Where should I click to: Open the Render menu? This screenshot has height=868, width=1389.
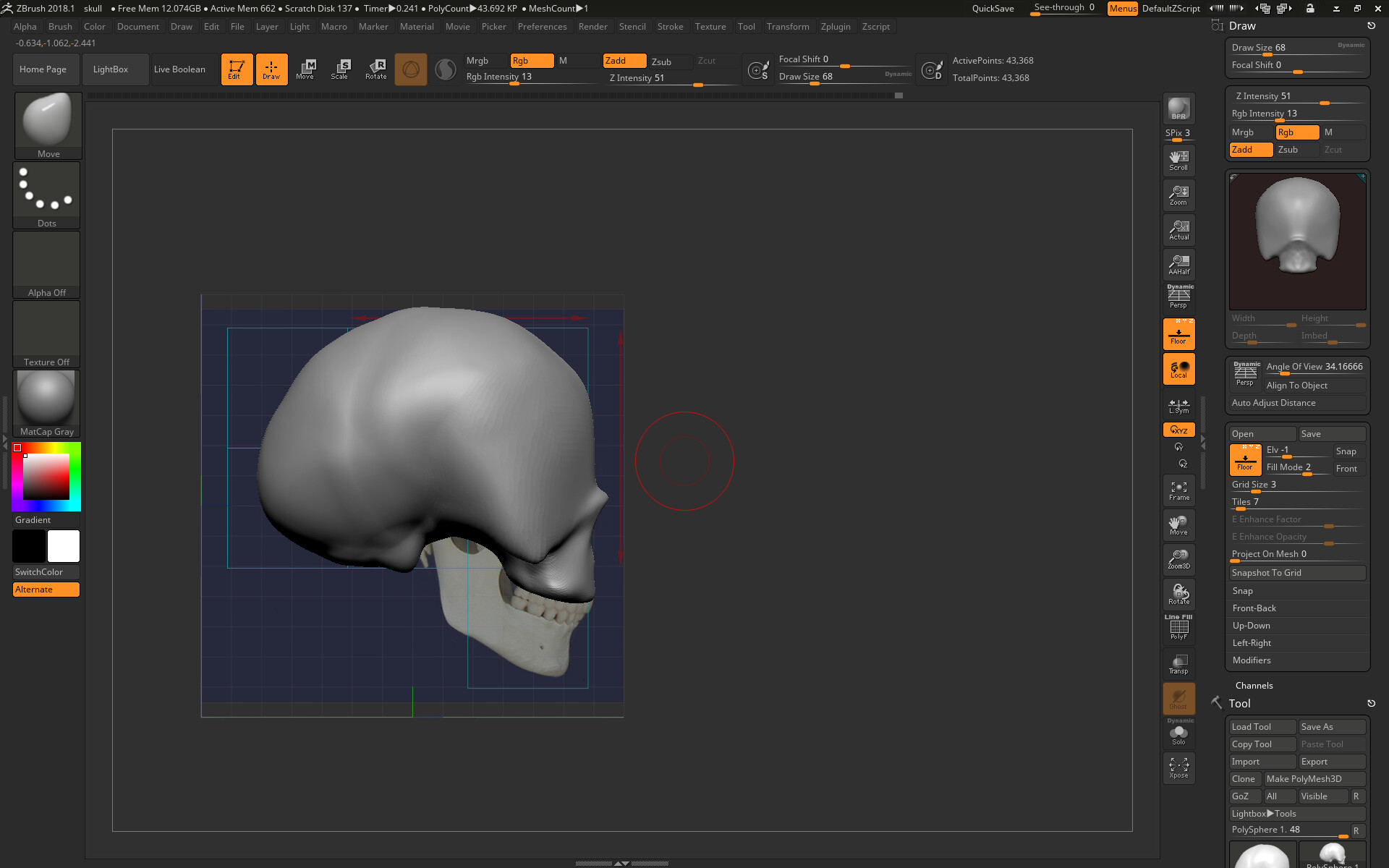592,27
